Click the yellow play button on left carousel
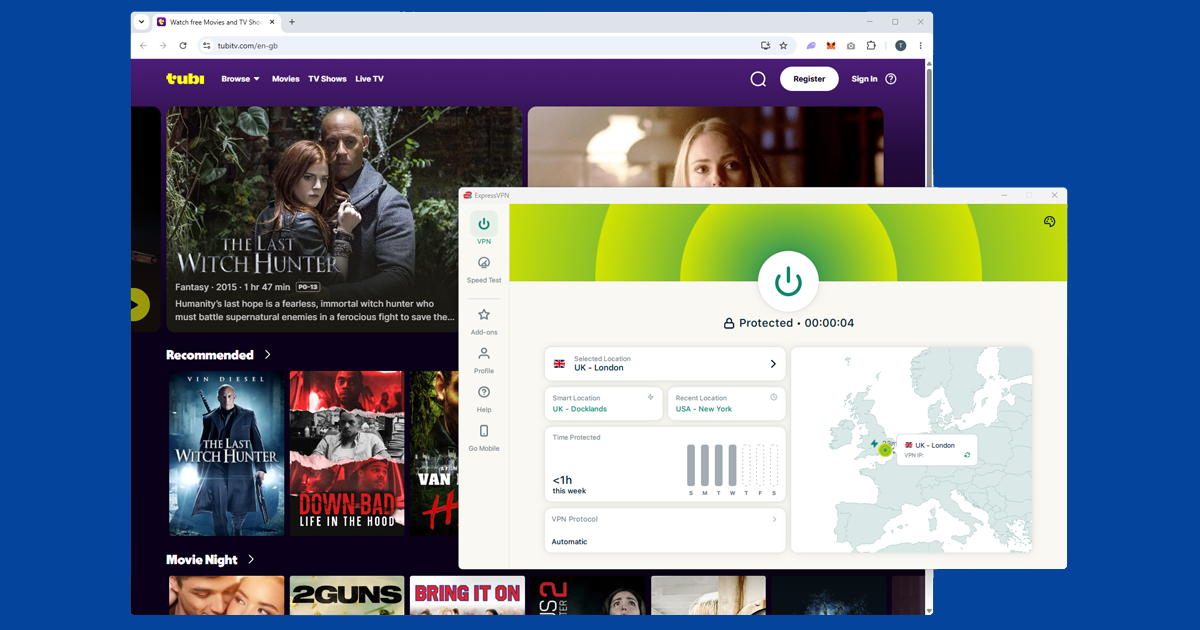The height and width of the screenshot is (630, 1200). click(140, 306)
